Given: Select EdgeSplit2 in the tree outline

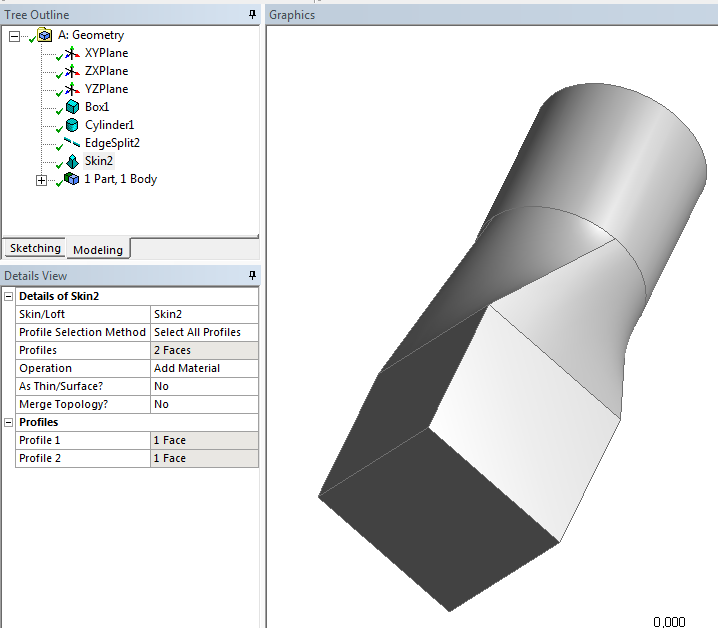Looking at the screenshot, I should coord(112,143).
